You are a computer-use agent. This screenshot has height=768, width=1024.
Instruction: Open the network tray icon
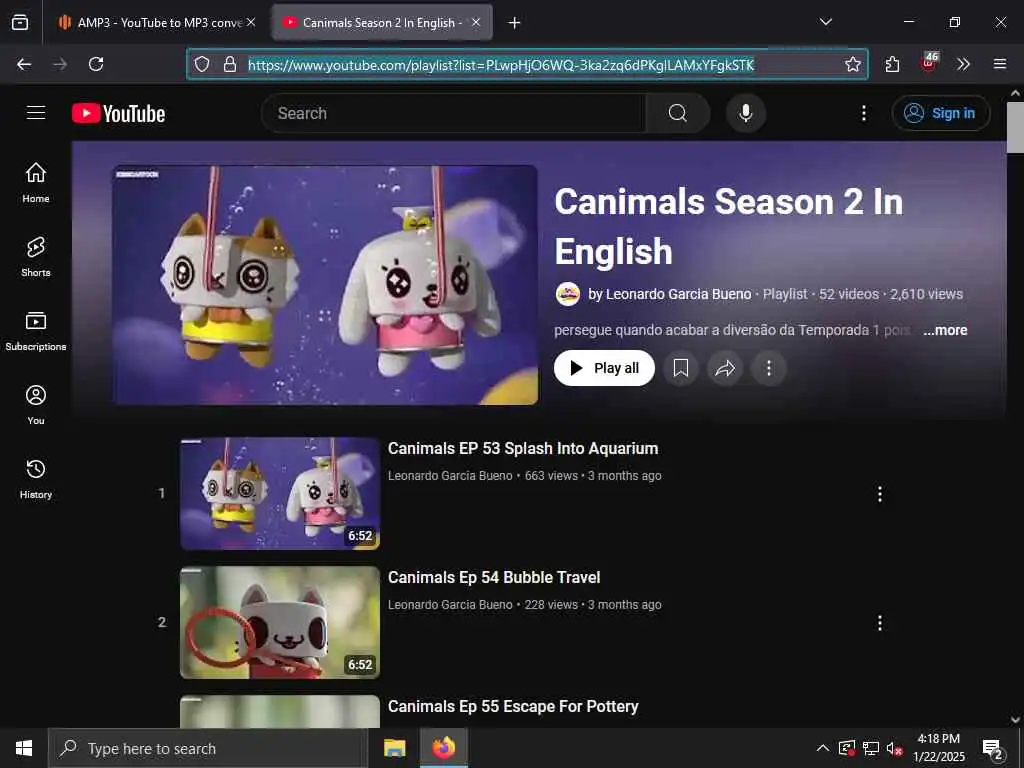click(871, 748)
